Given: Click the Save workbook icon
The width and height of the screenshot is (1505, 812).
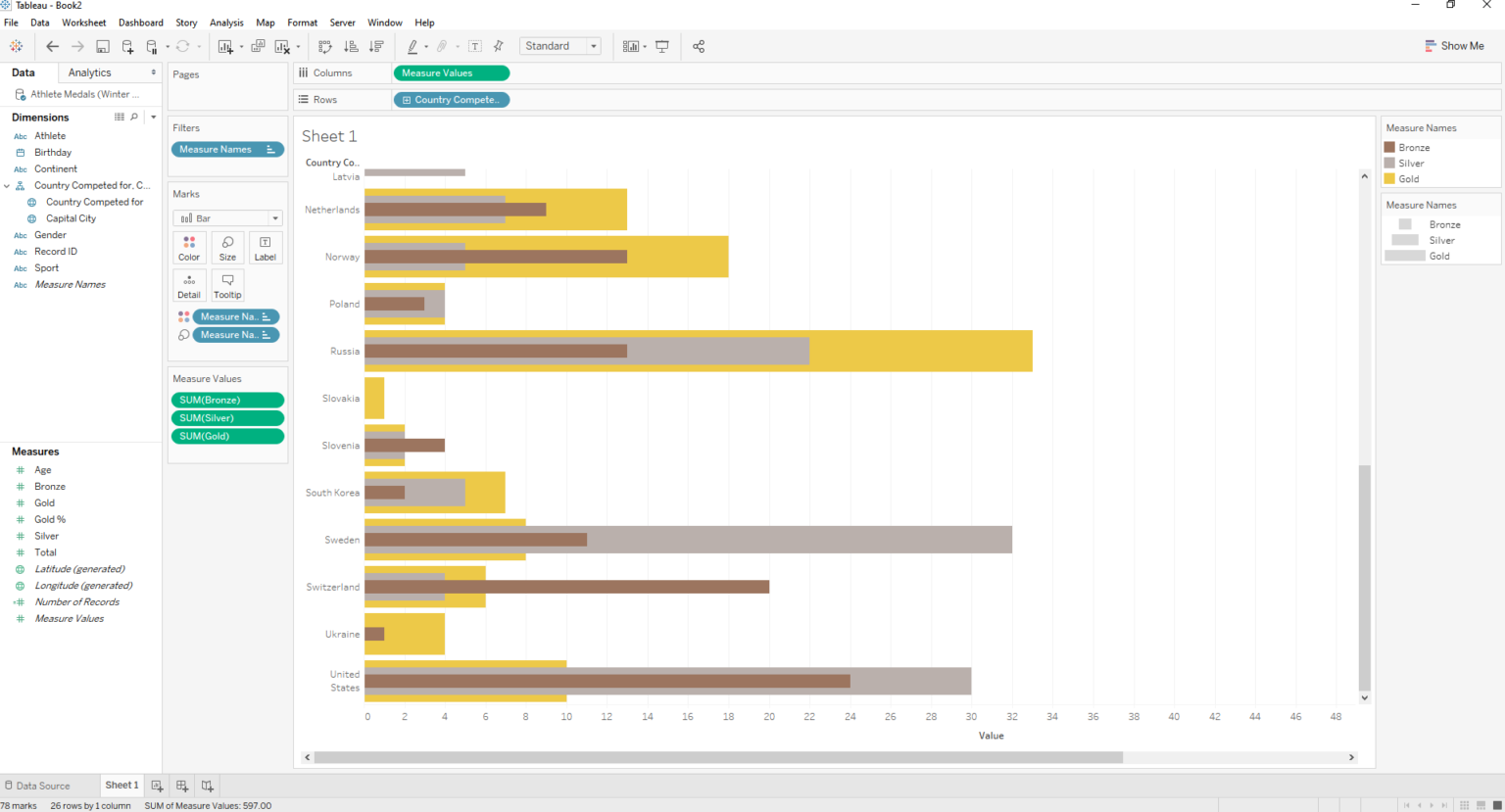Looking at the screenshot, I should click(103, 46).
